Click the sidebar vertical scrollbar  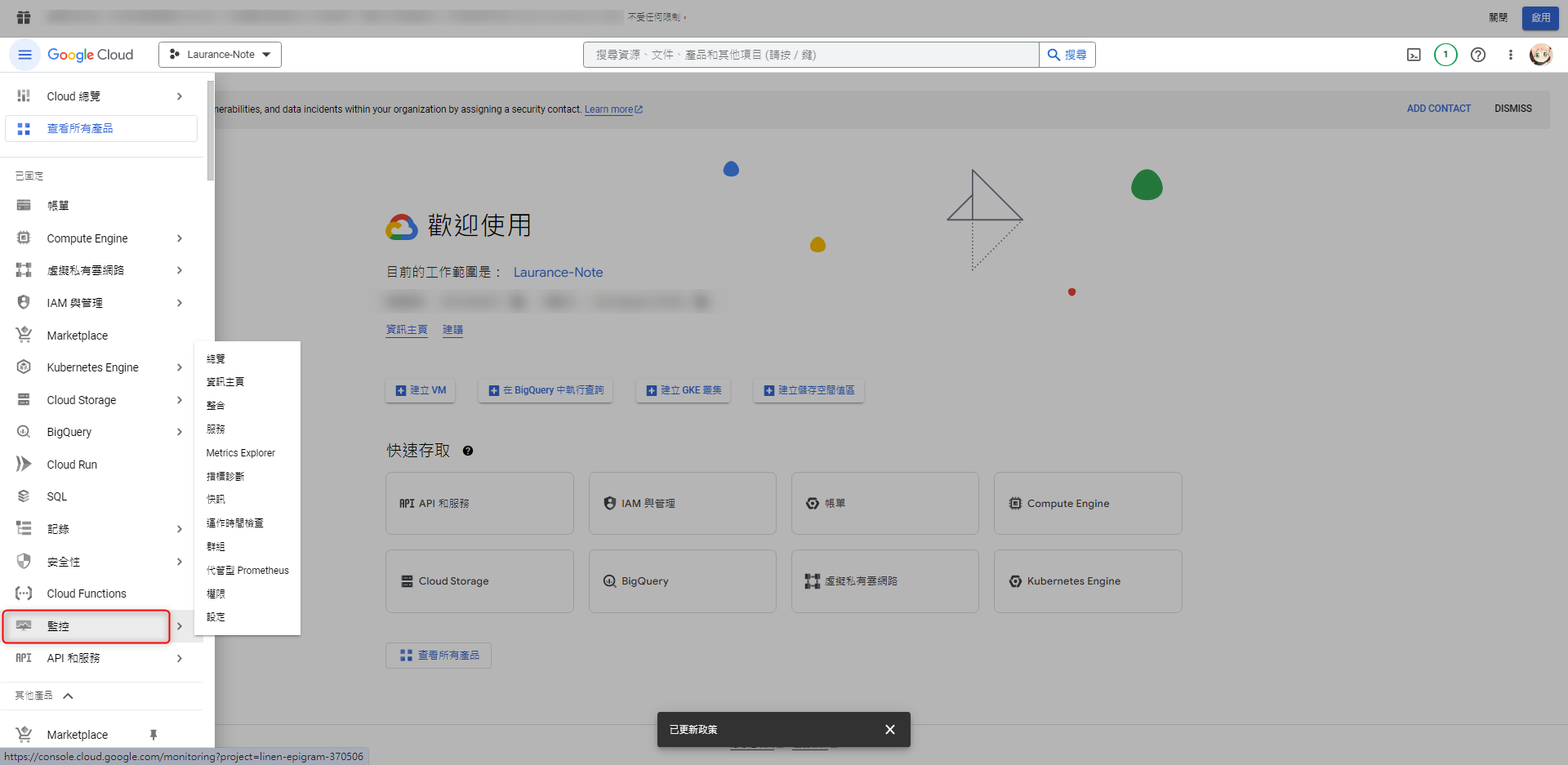pyautogui.click(x=211, y=131)
